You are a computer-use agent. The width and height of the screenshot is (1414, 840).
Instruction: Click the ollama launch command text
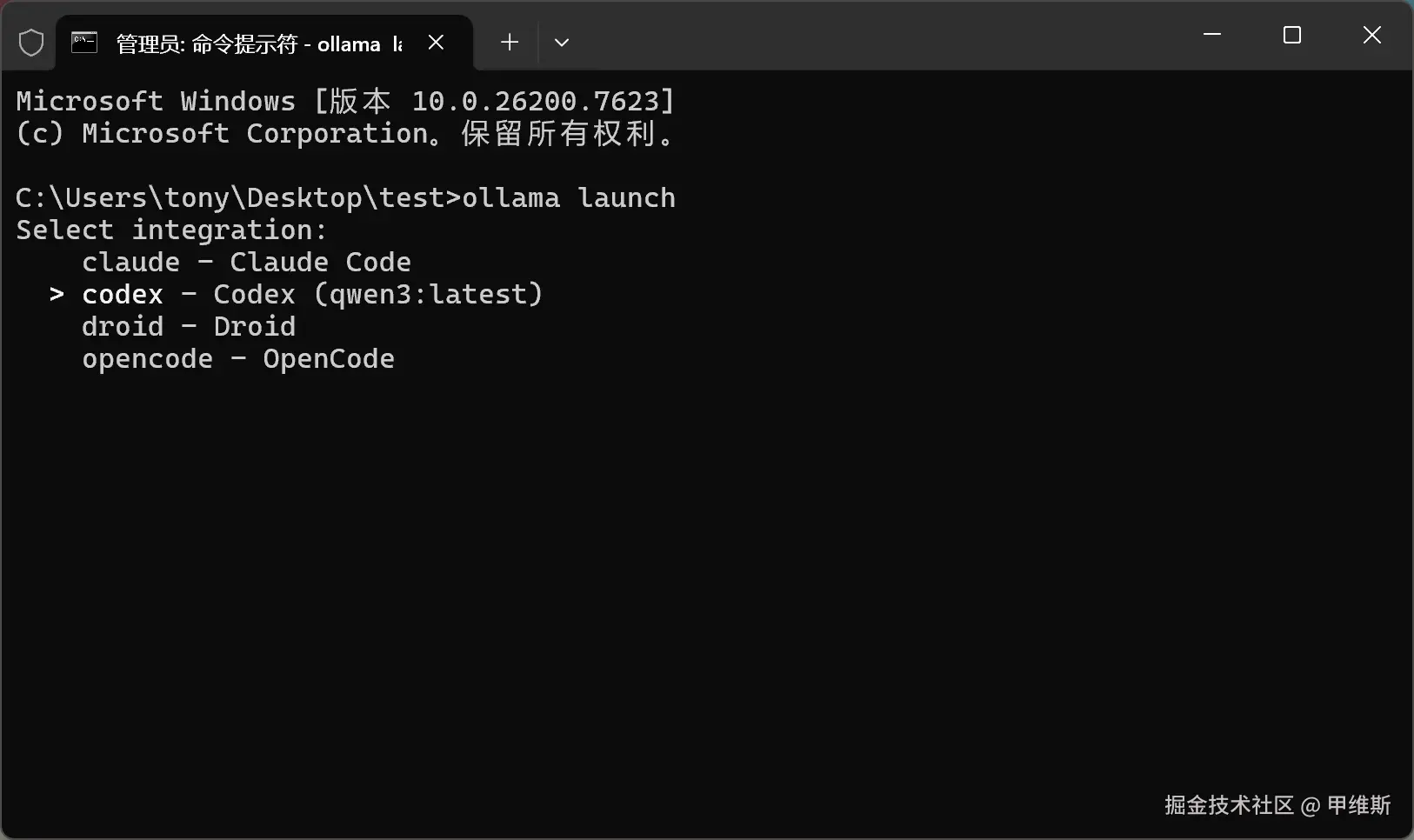tap(569, 198)
